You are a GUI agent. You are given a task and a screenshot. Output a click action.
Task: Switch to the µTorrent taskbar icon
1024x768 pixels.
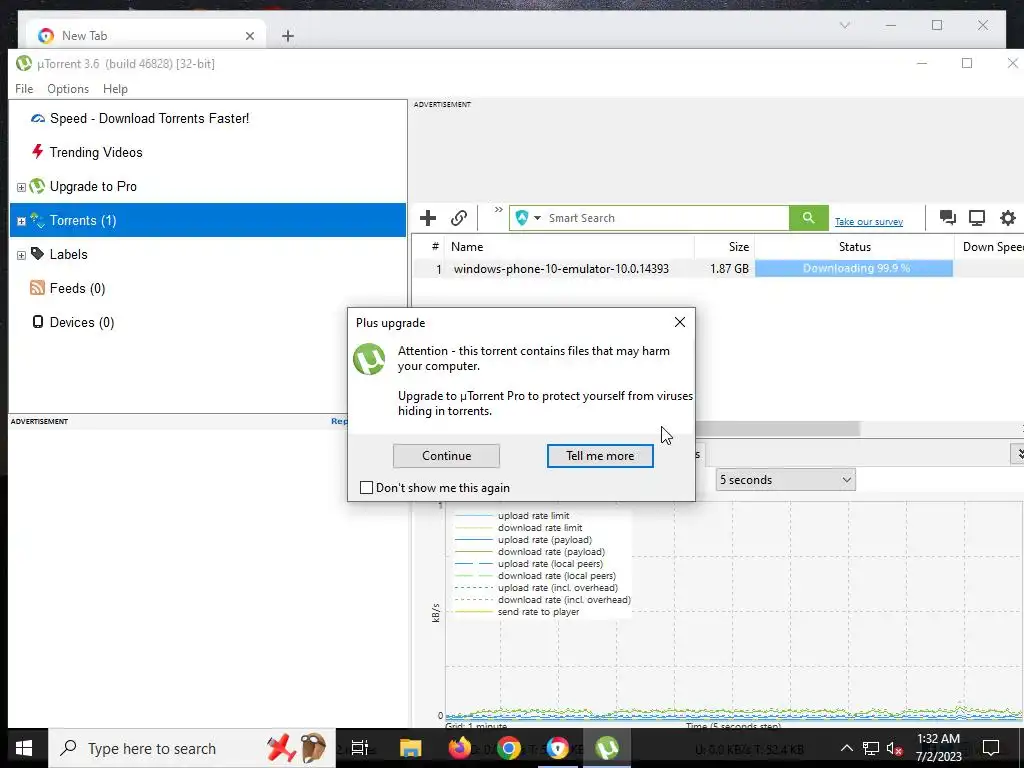(607, 748)
